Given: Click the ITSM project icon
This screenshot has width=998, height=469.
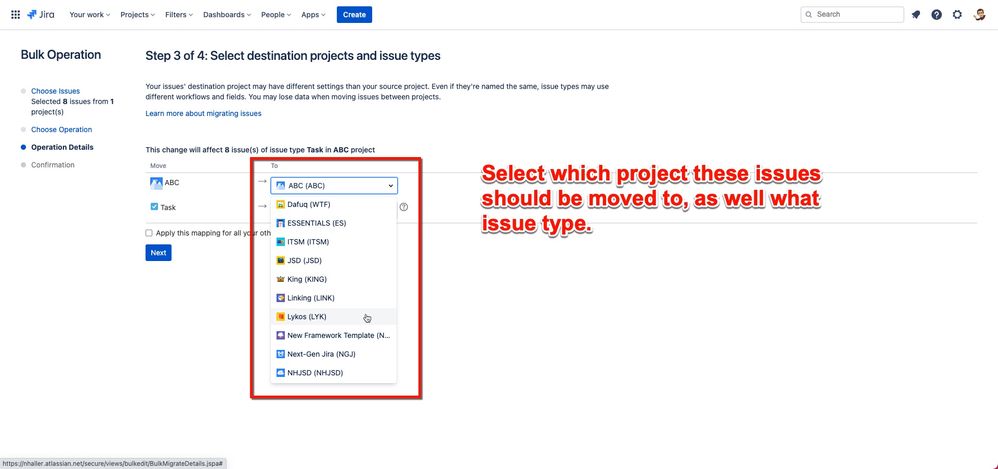Looking at the screenshot, I should [x=281, y=242].
